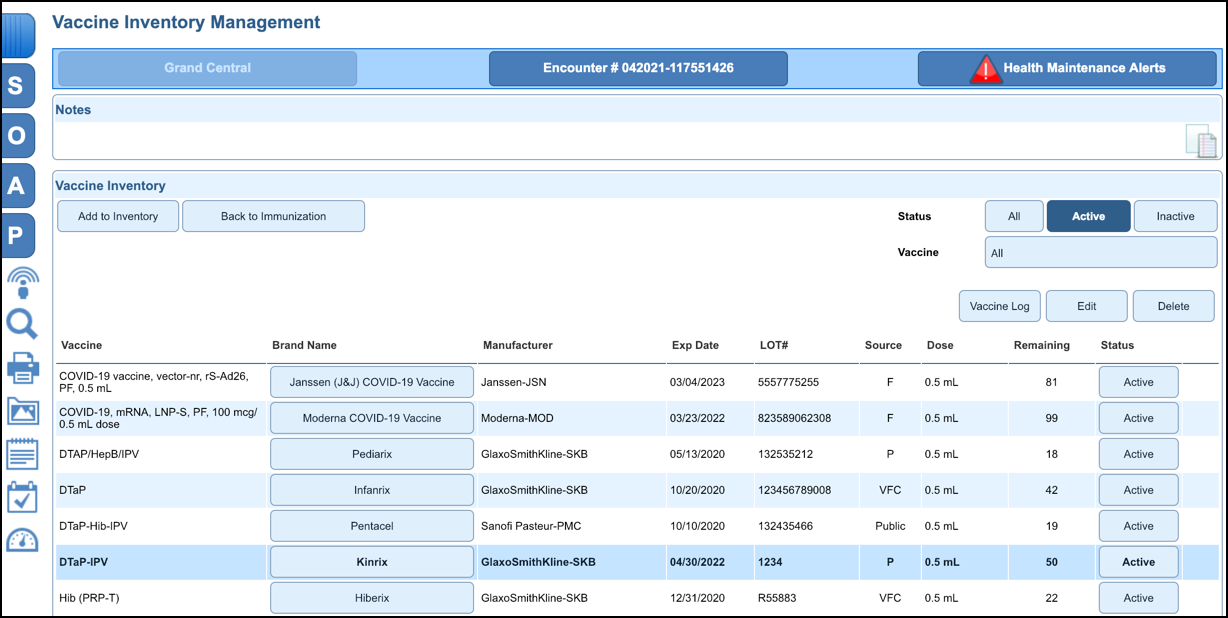The image size is (1228, 618).
Task: Open the Vaccine Log
Action: click(x=999, y=305)
